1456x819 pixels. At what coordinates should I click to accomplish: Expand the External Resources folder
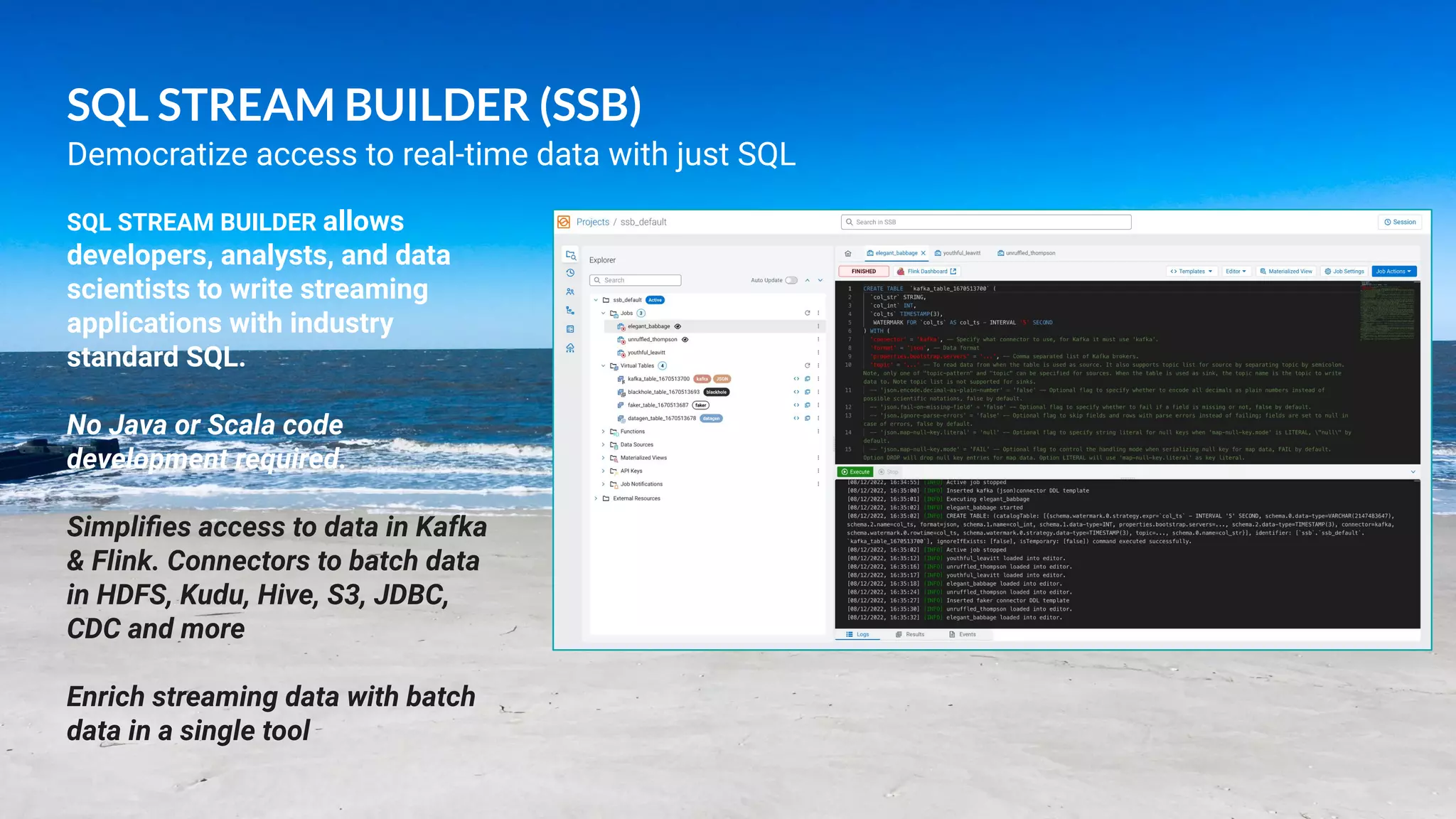(x=596, y=498)
